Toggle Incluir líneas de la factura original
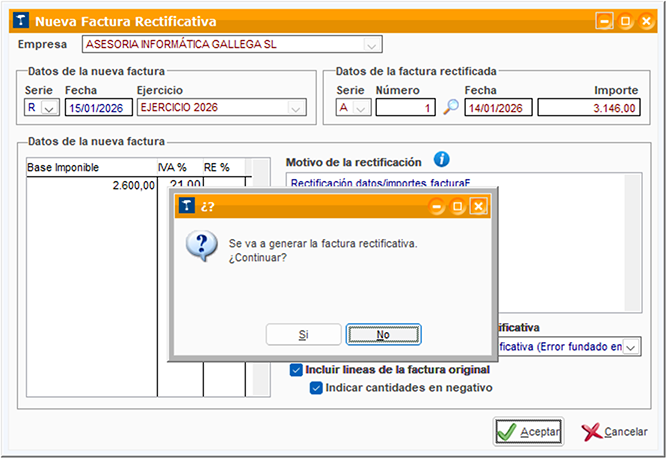The width and height of the screenshot is (666, 458). point(296,370)
